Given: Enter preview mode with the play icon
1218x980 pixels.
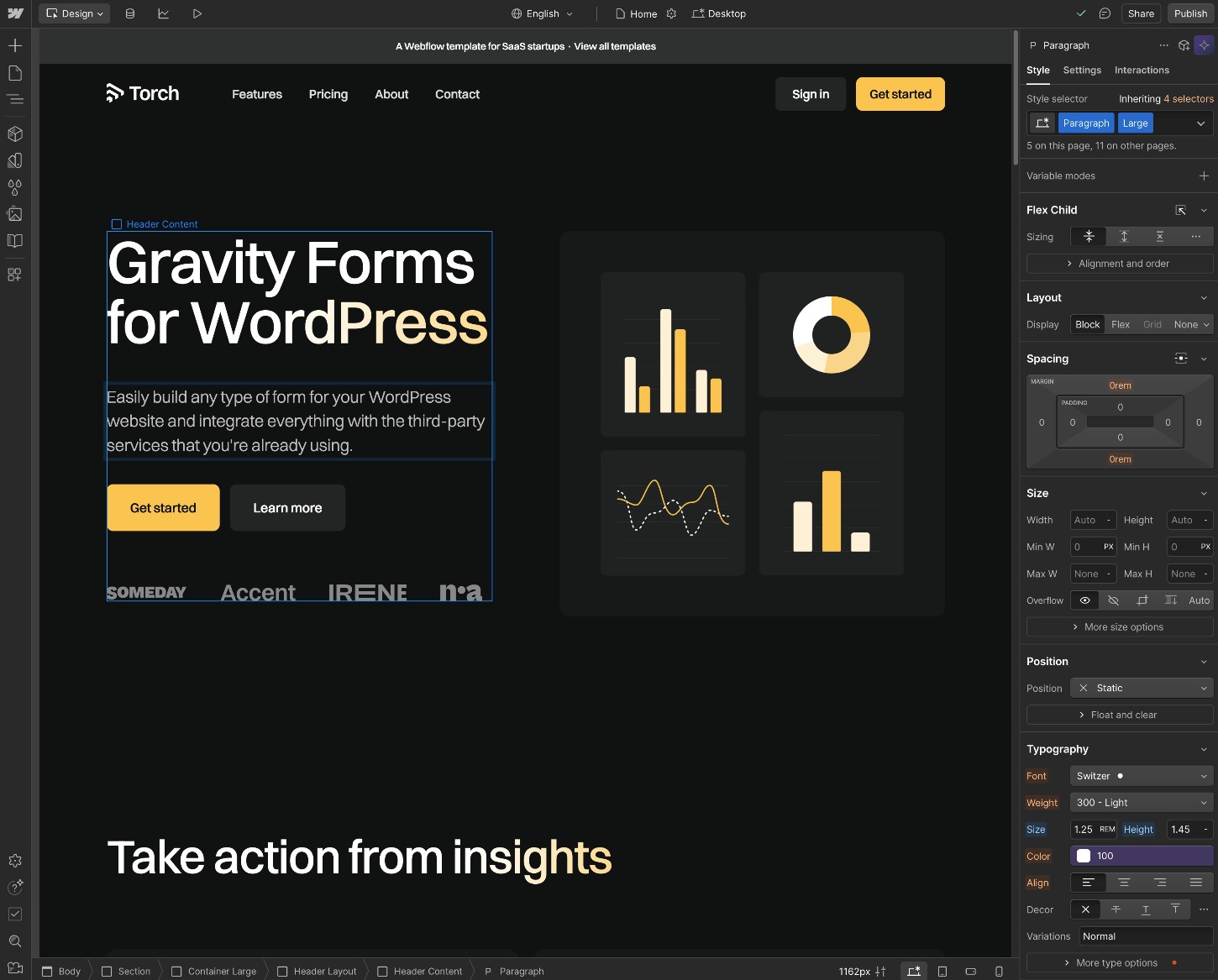Looking at the screenshot, I should click(x=197, y=13).
